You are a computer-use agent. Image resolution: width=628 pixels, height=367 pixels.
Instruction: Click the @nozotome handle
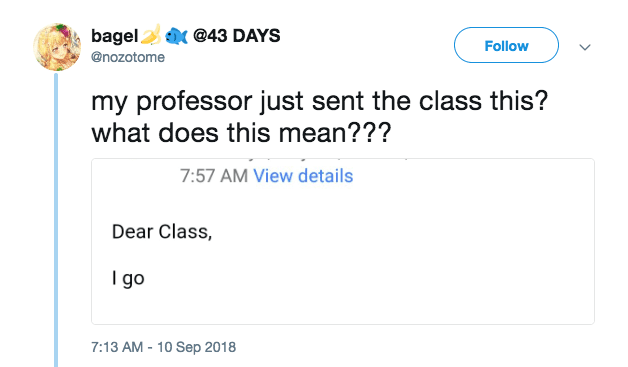[x=128, y=57]
